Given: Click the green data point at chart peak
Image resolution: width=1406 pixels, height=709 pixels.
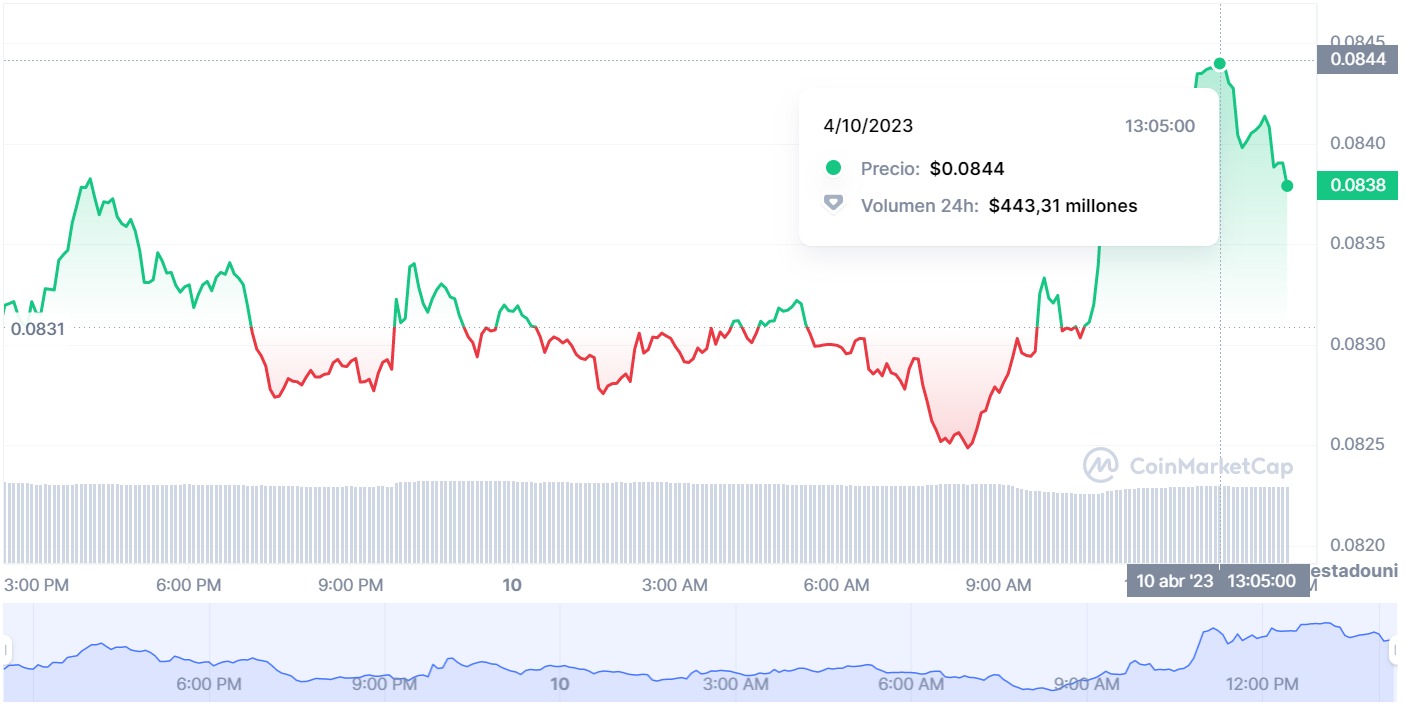Looking at the screenshot, I should [1219, 63].
